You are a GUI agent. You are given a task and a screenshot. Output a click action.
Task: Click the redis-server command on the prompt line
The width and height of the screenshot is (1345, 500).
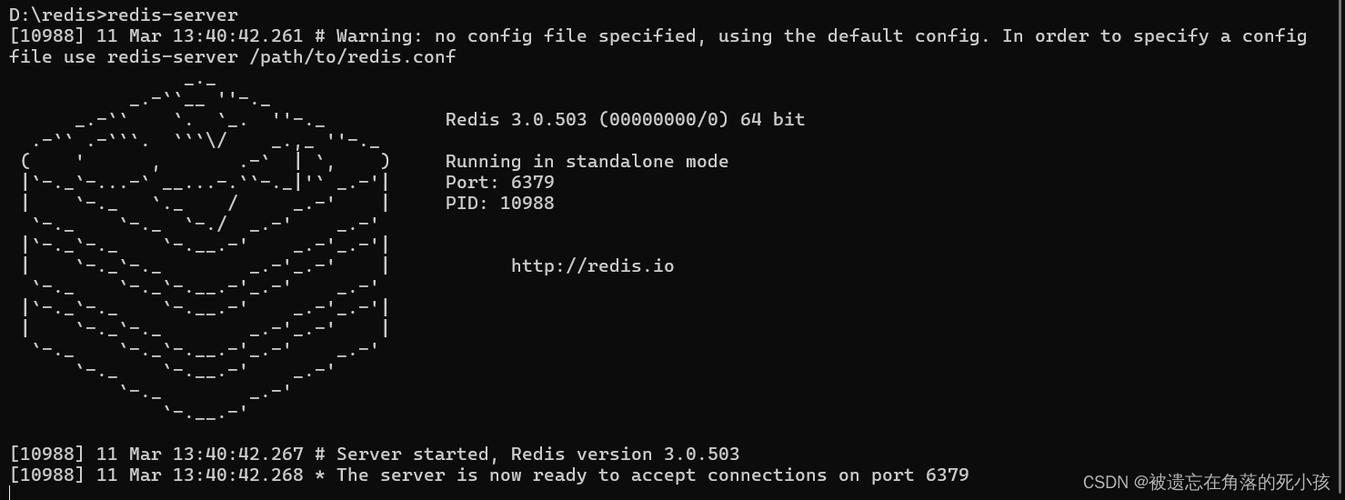coord(172,15)
